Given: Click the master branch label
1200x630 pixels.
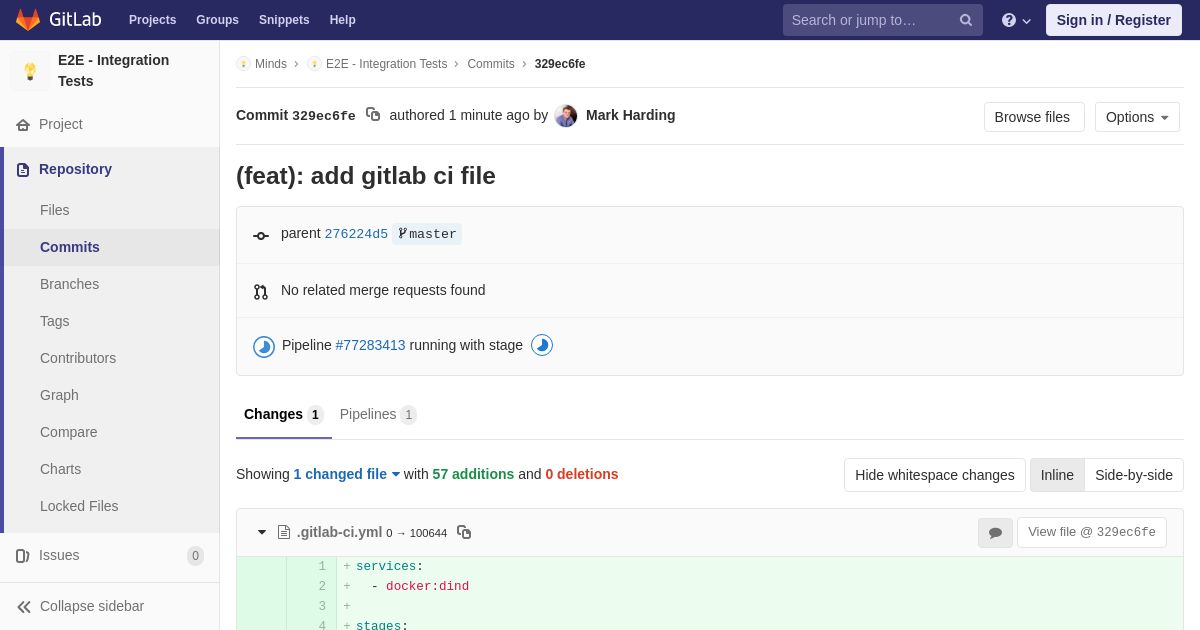Looking at the screenshot, I should (427, 234).
